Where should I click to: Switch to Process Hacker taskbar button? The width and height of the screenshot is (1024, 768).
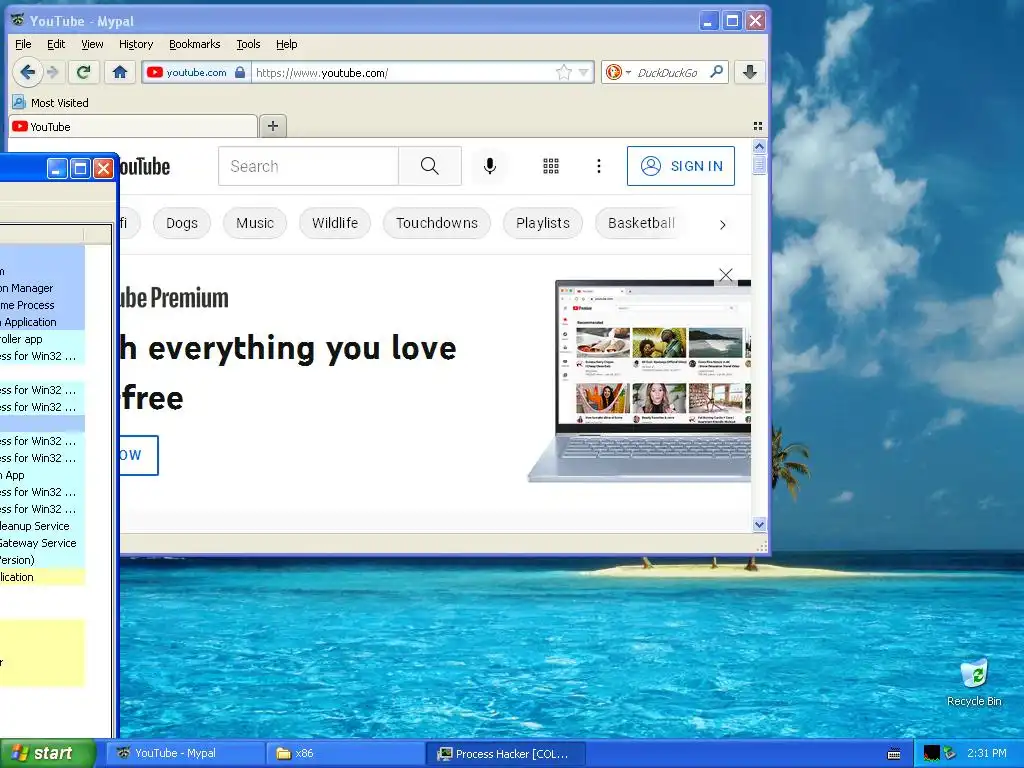coord(505,753)
